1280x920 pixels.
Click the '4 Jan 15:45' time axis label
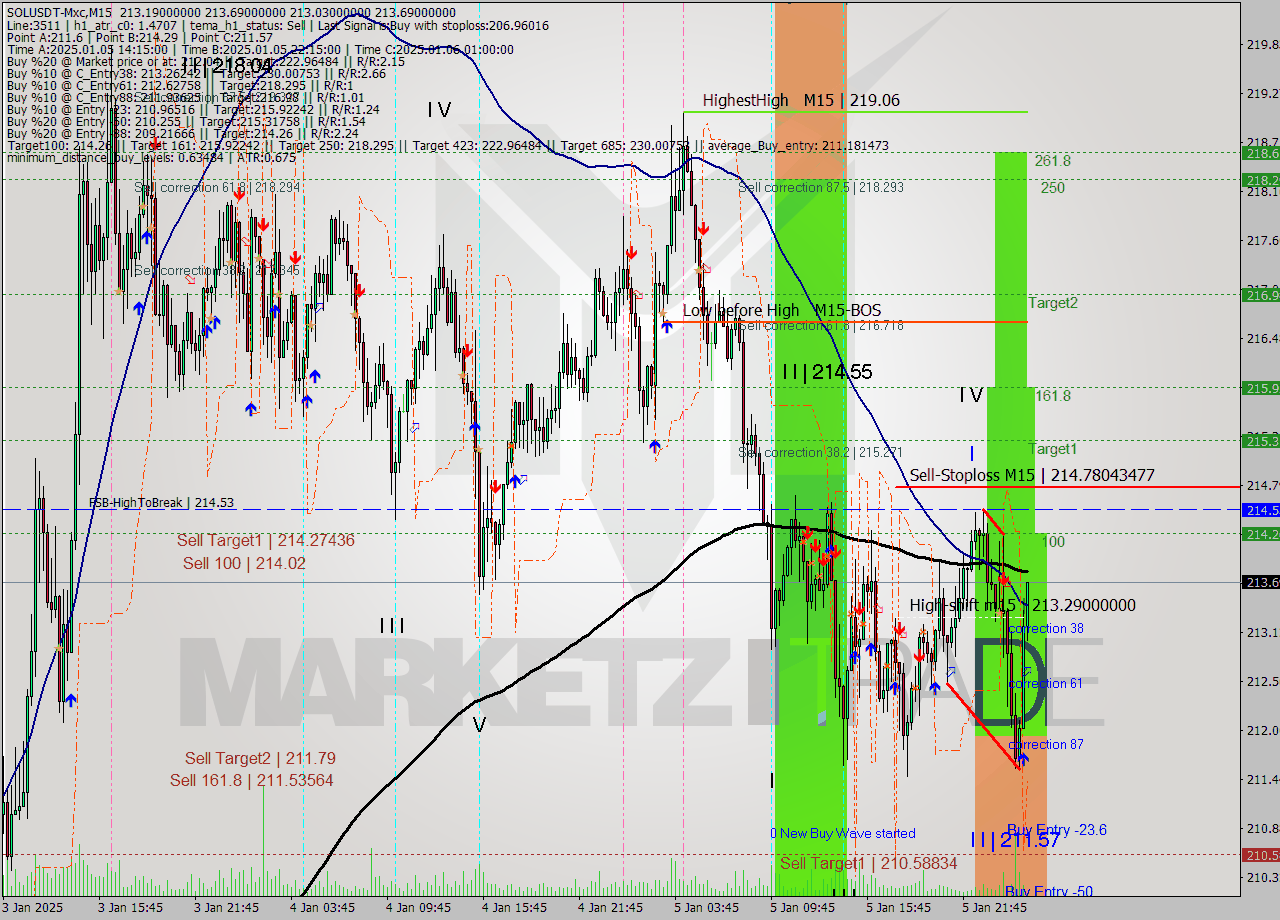(x=514, y=907)
